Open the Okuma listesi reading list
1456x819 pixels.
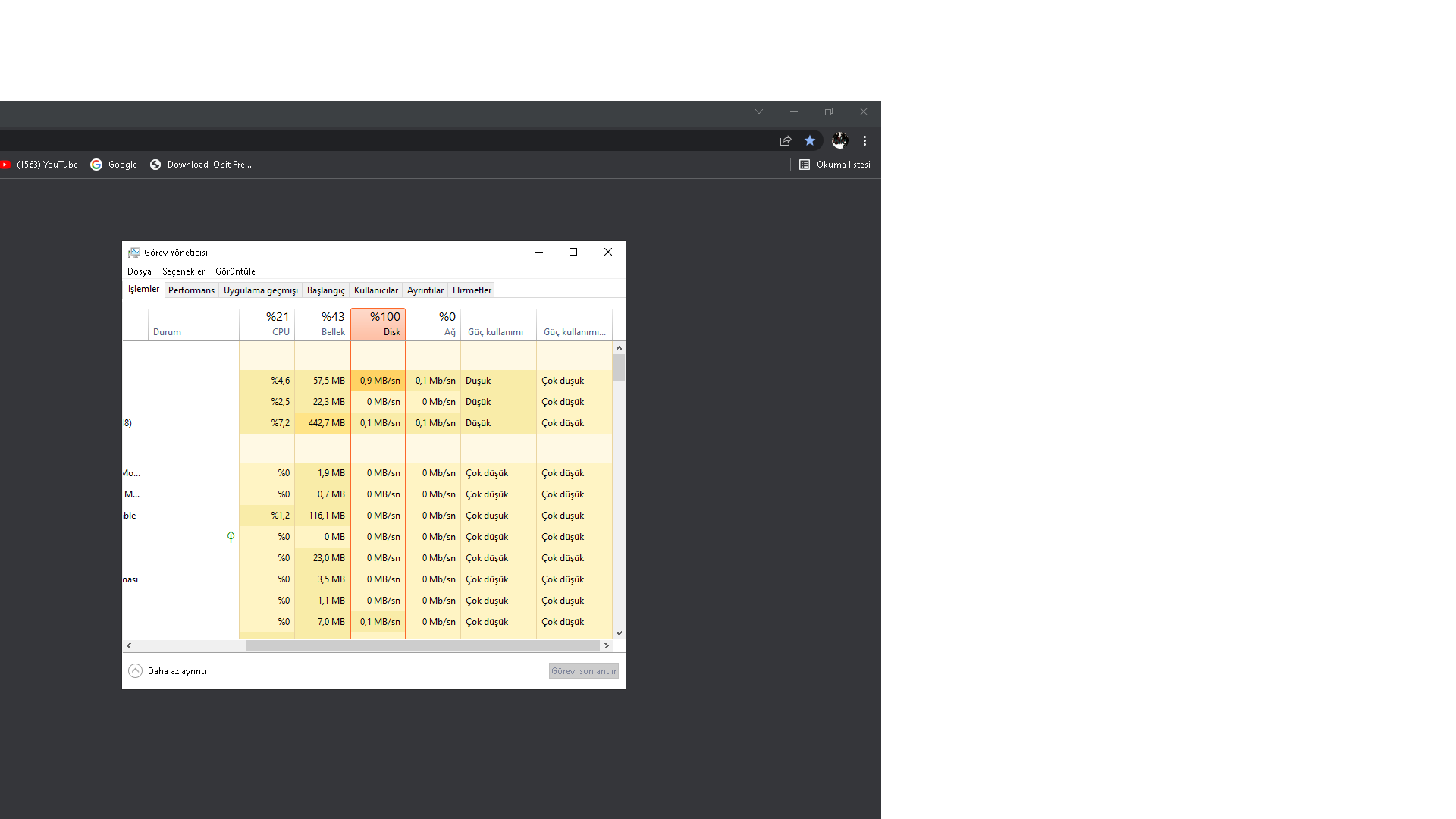pyautogui.click(x=835, y=165)
